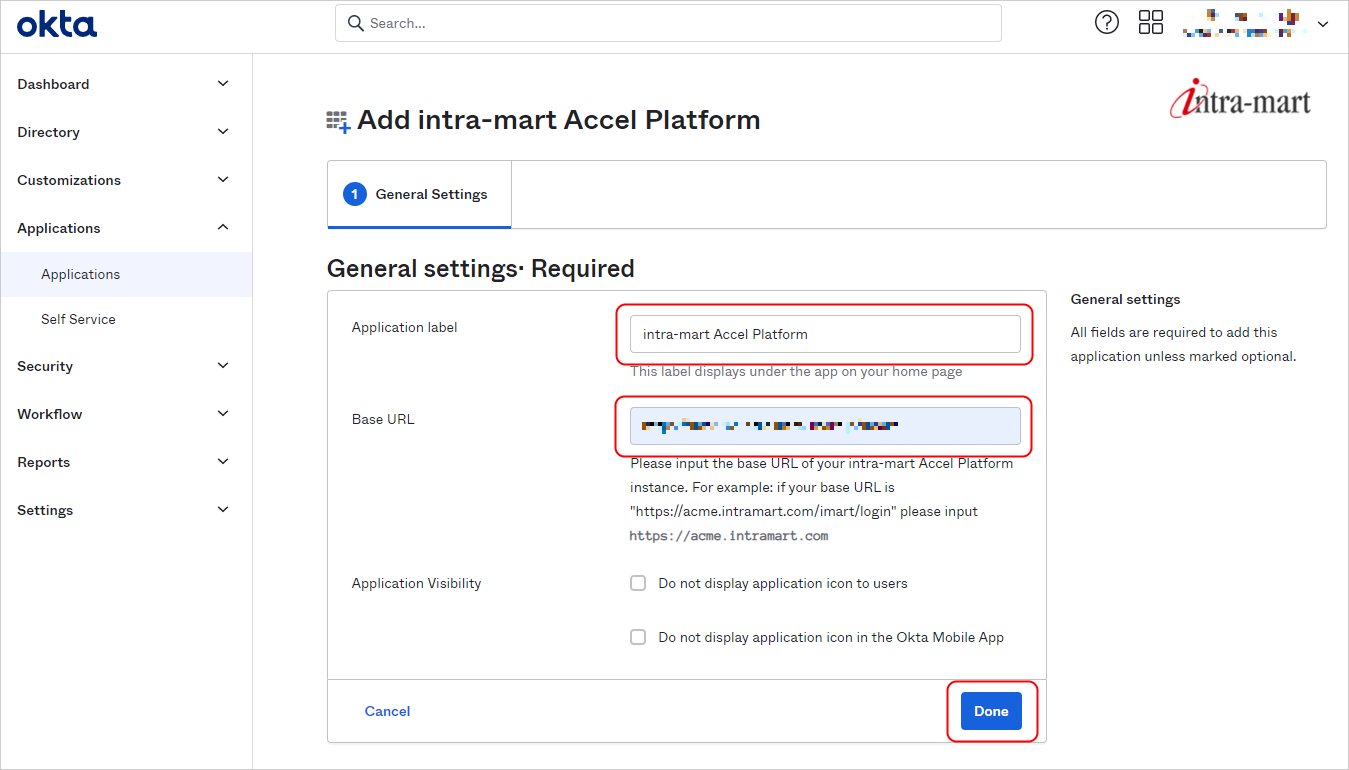Check 'Do not display application icon to users'

(638, 583)
